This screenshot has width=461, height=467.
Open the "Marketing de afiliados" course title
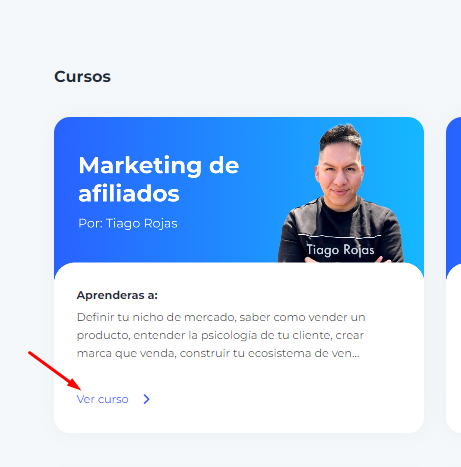tap(159, 179)
